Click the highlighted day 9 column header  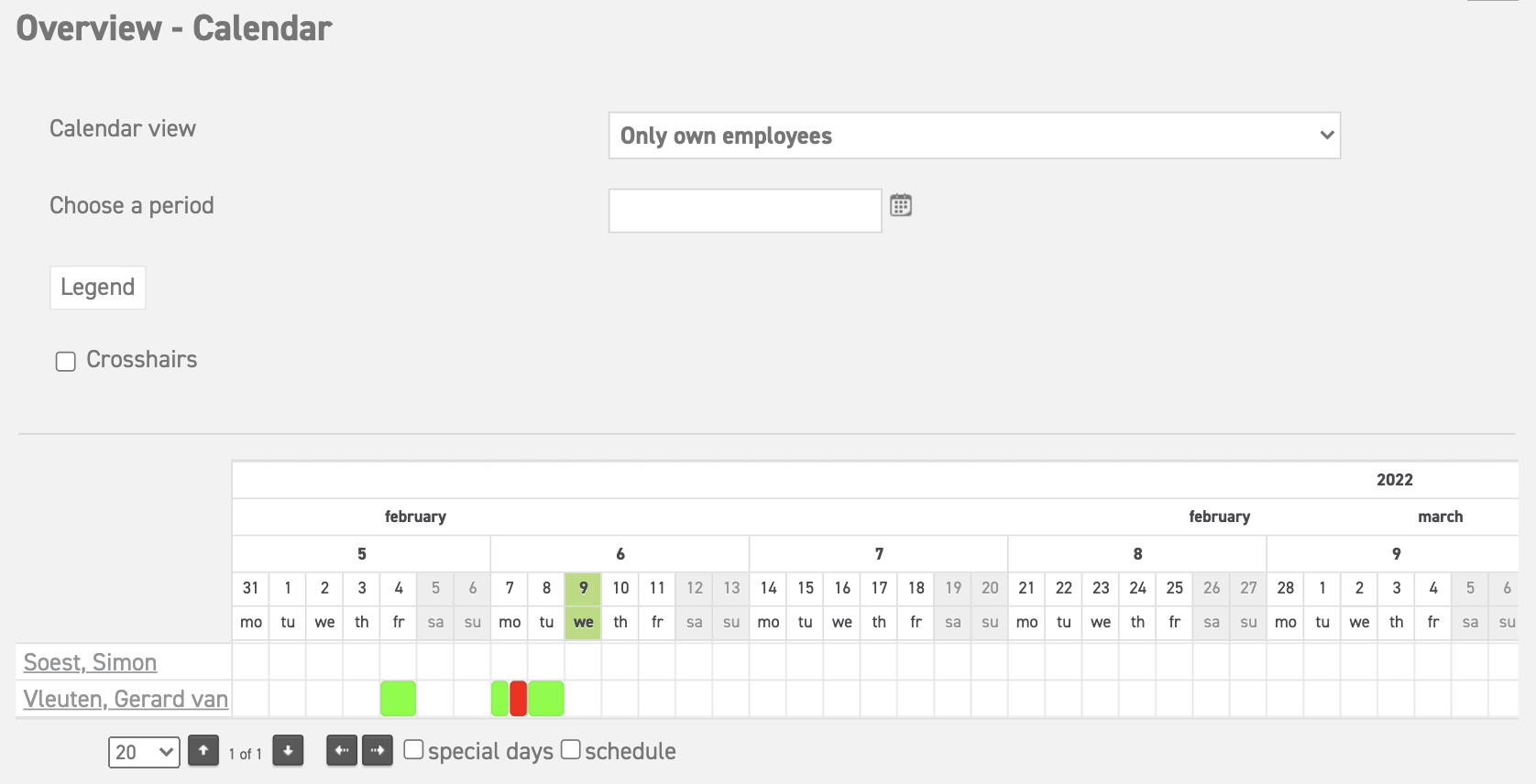click(583, 588)
